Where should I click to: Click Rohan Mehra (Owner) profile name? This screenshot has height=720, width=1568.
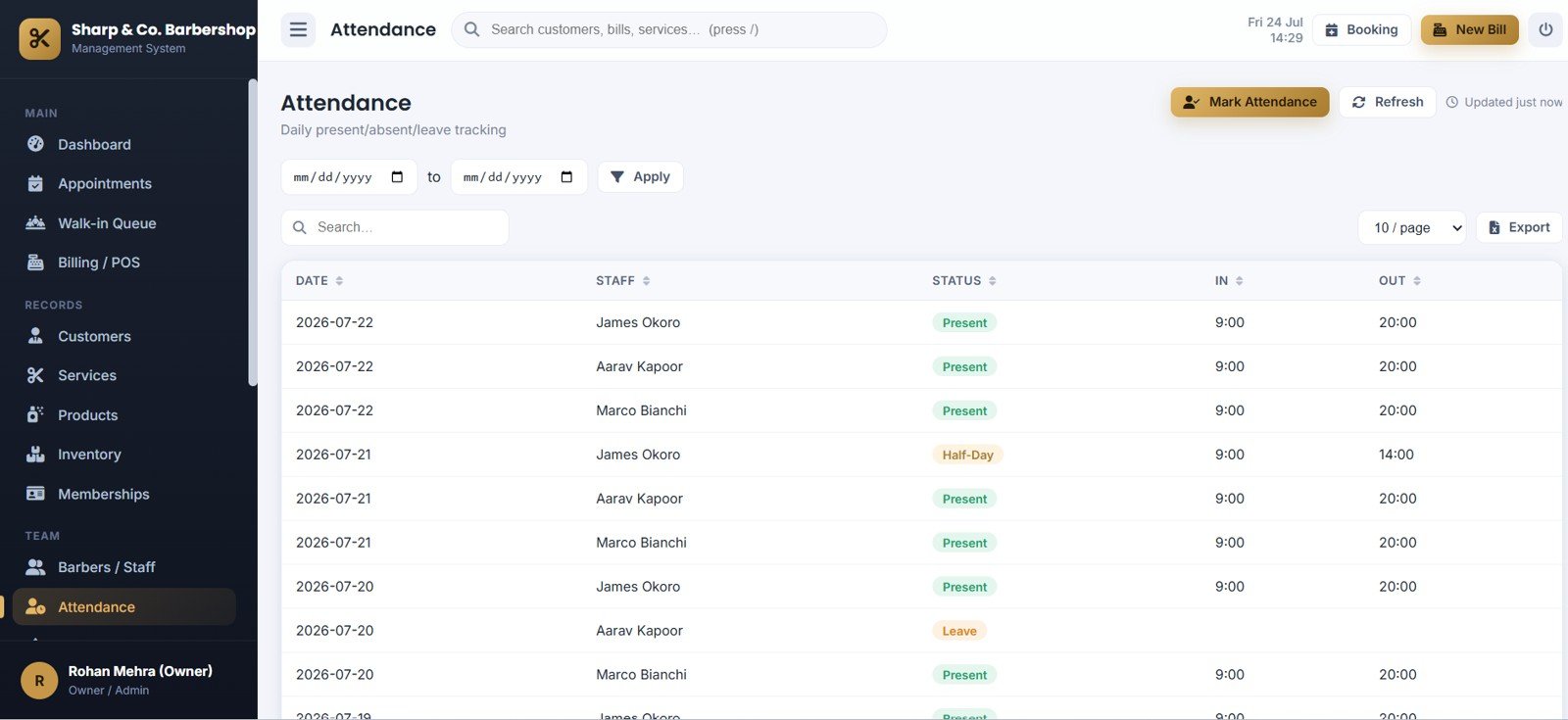point(140,671)
